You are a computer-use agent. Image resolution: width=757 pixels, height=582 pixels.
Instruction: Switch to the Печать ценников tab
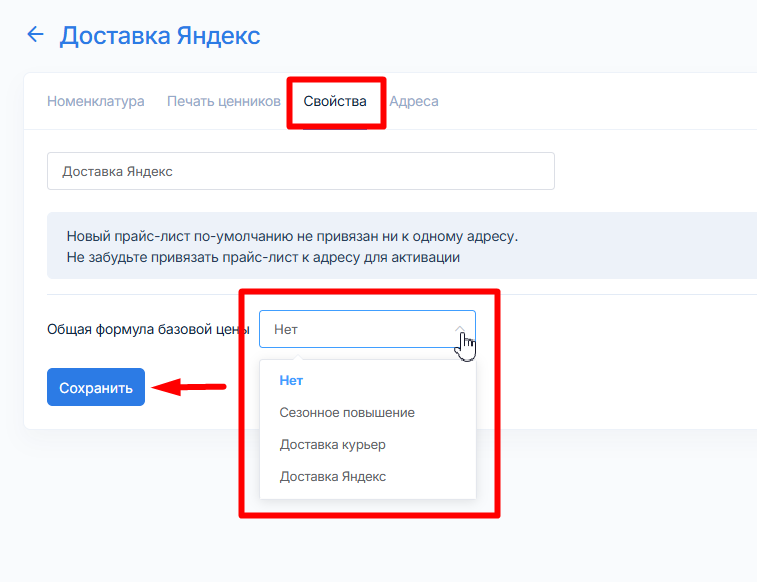[x=224, y=101]
